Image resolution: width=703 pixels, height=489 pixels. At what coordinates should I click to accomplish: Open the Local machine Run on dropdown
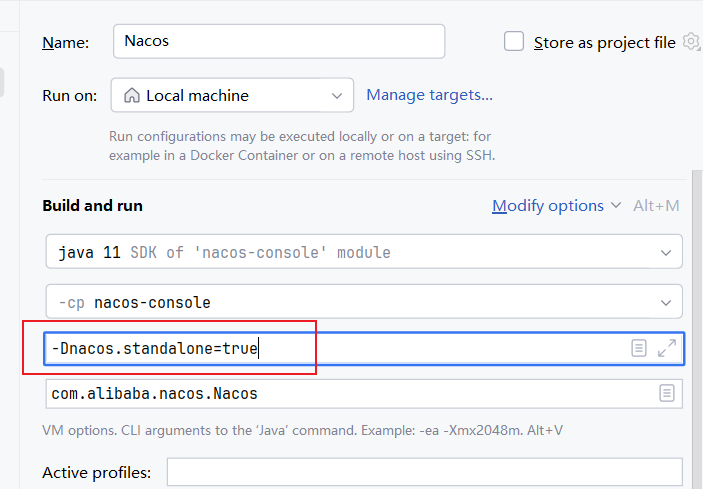pos(232,96)
